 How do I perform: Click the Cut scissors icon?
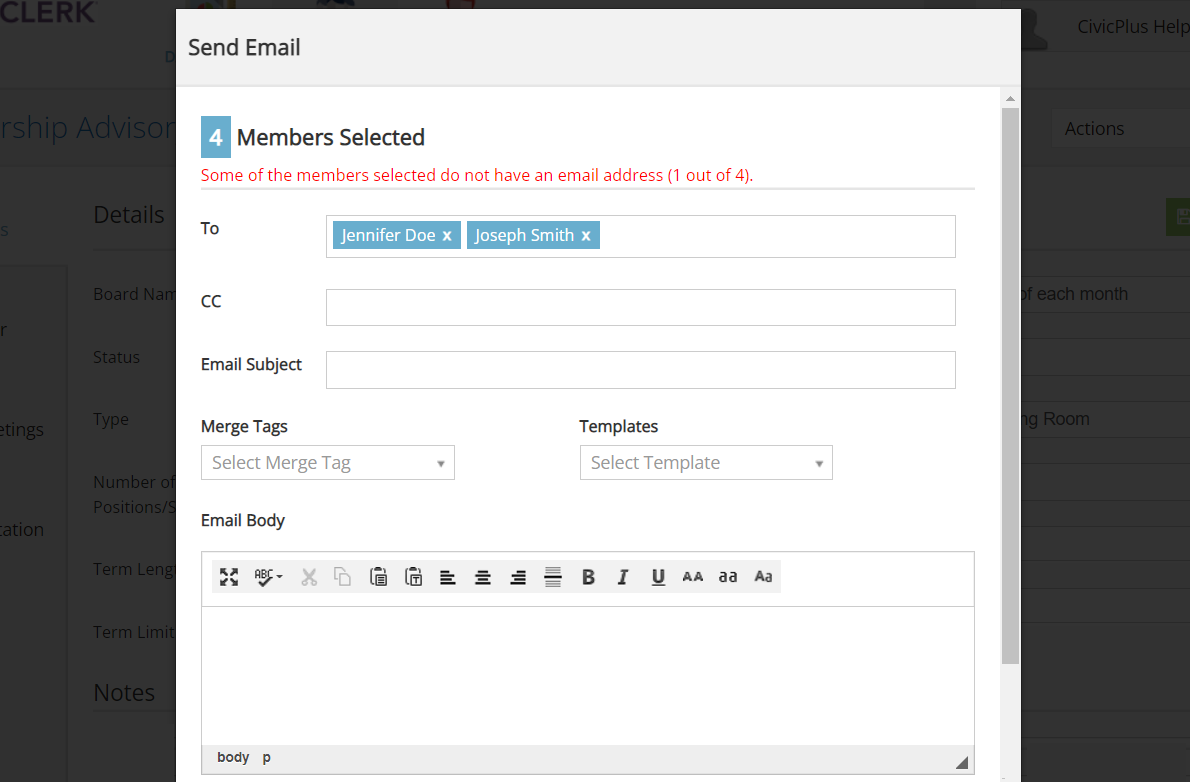tap(309, 577)
